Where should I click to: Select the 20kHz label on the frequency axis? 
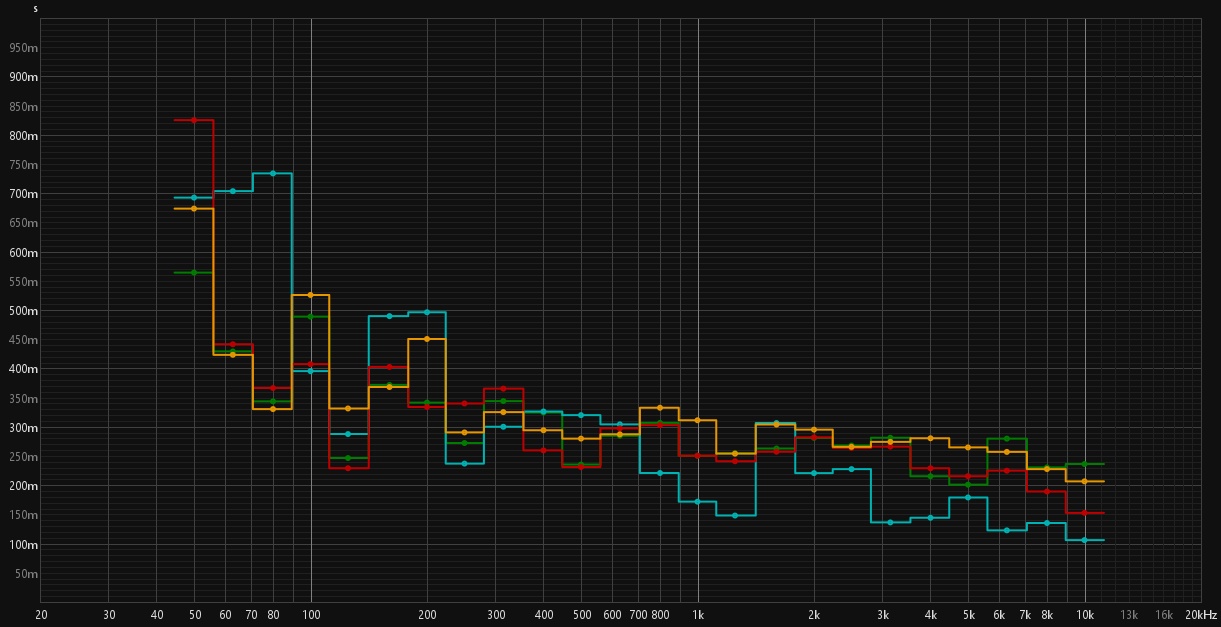pos(1201,614)
